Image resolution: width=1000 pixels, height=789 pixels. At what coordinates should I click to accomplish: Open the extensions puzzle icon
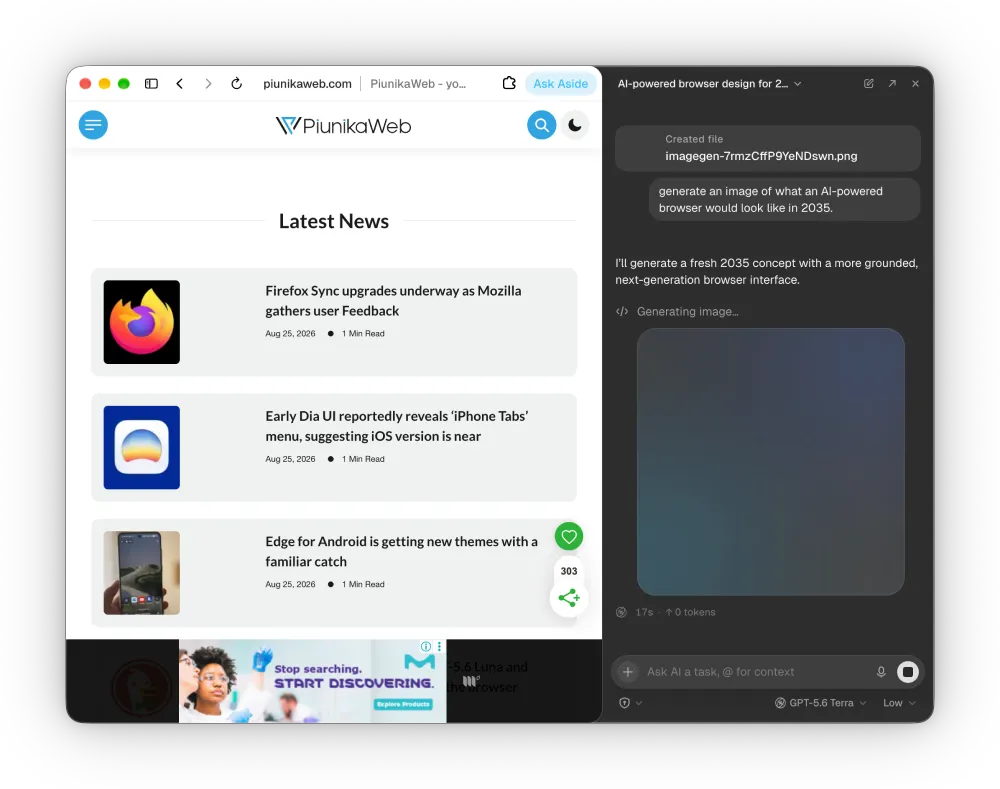pos(509,83)
